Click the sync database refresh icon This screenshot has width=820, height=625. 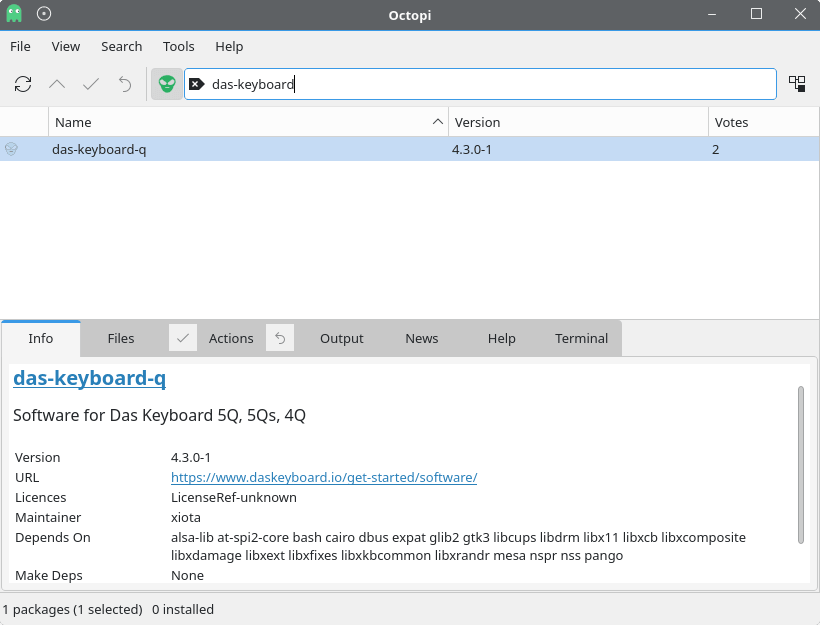(23, 84)
